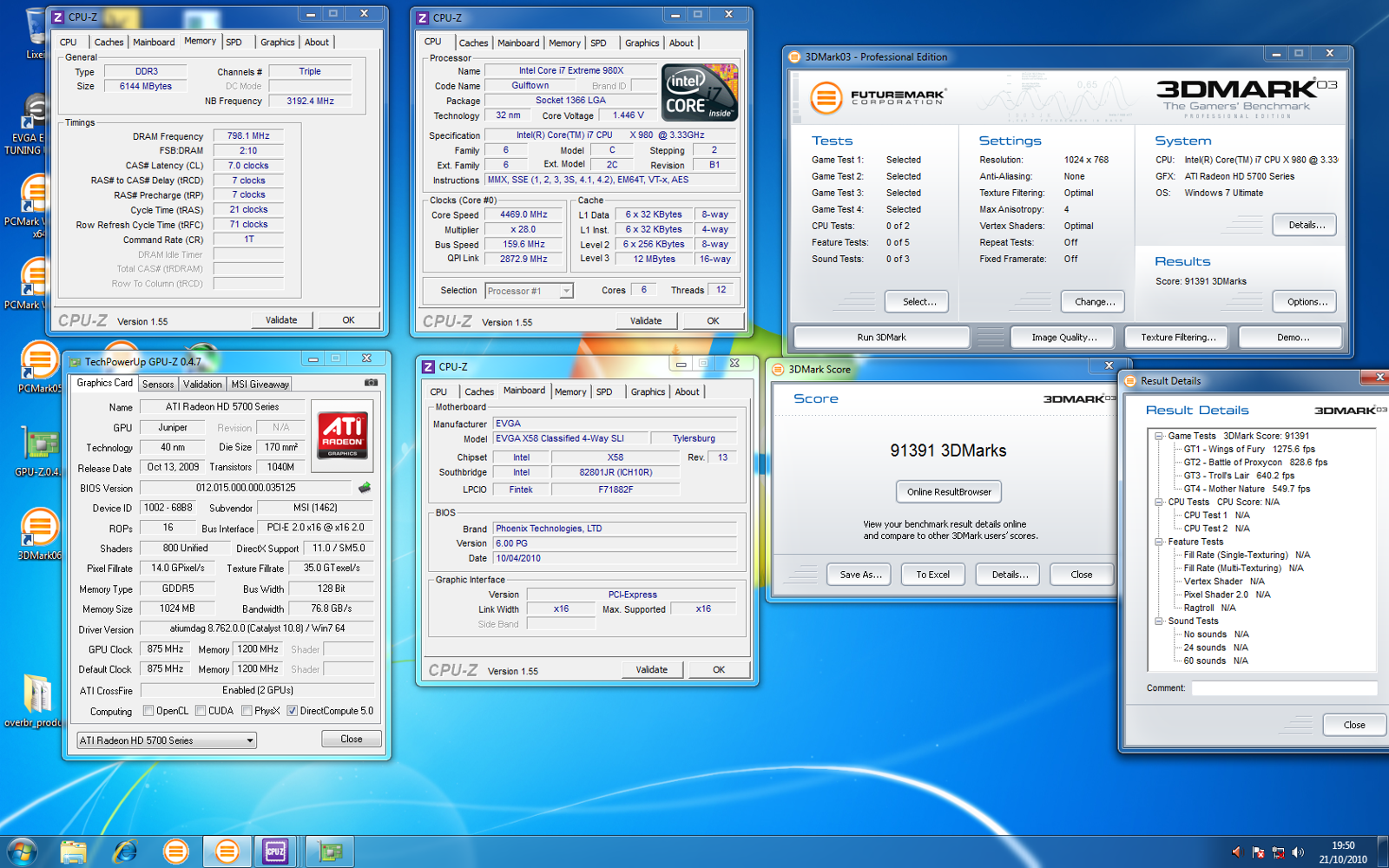Collapse the CPU Tests tree node
Image resolution: width=1389 pixels, height=868 pixels.
click(x=1158, y=502)
